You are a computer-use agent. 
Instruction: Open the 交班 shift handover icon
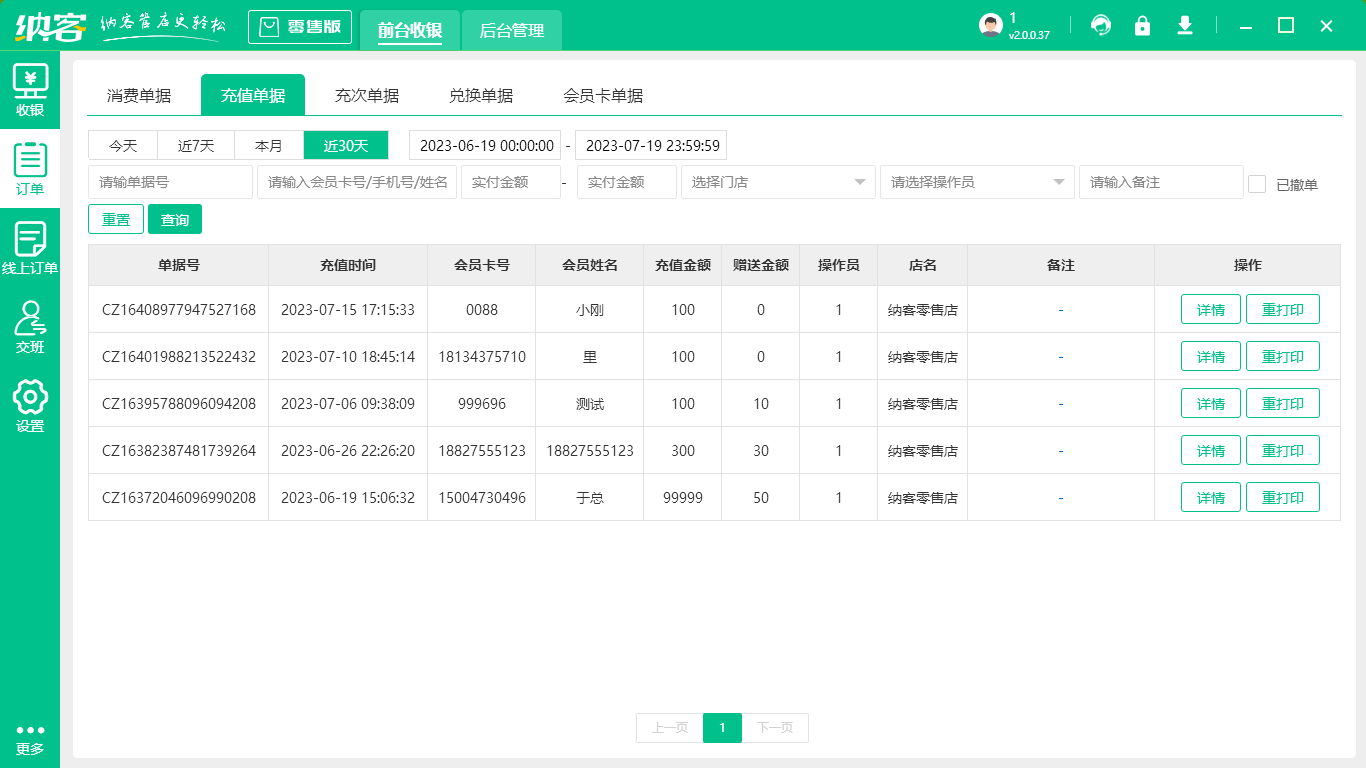(30, 327)
